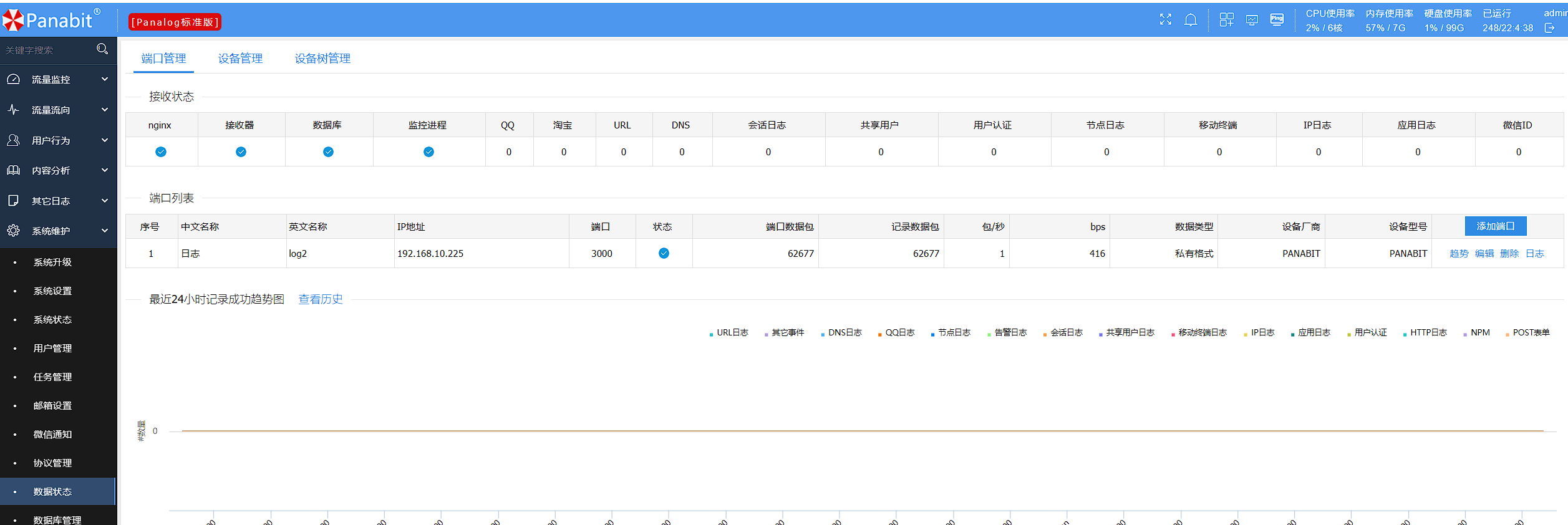
Task: Toggle HTTP日志 series in chart legend
Action: pos(1425,332)
